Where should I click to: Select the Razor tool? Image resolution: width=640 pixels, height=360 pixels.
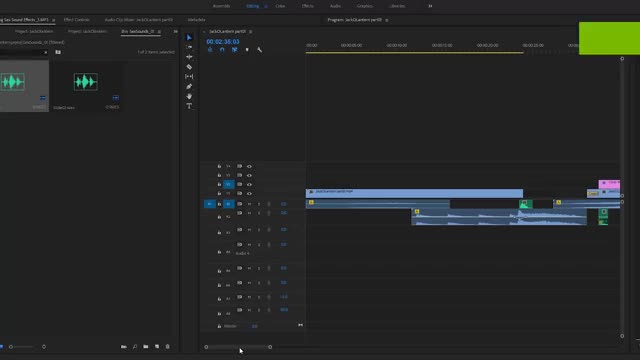click(x=189, y=67)
